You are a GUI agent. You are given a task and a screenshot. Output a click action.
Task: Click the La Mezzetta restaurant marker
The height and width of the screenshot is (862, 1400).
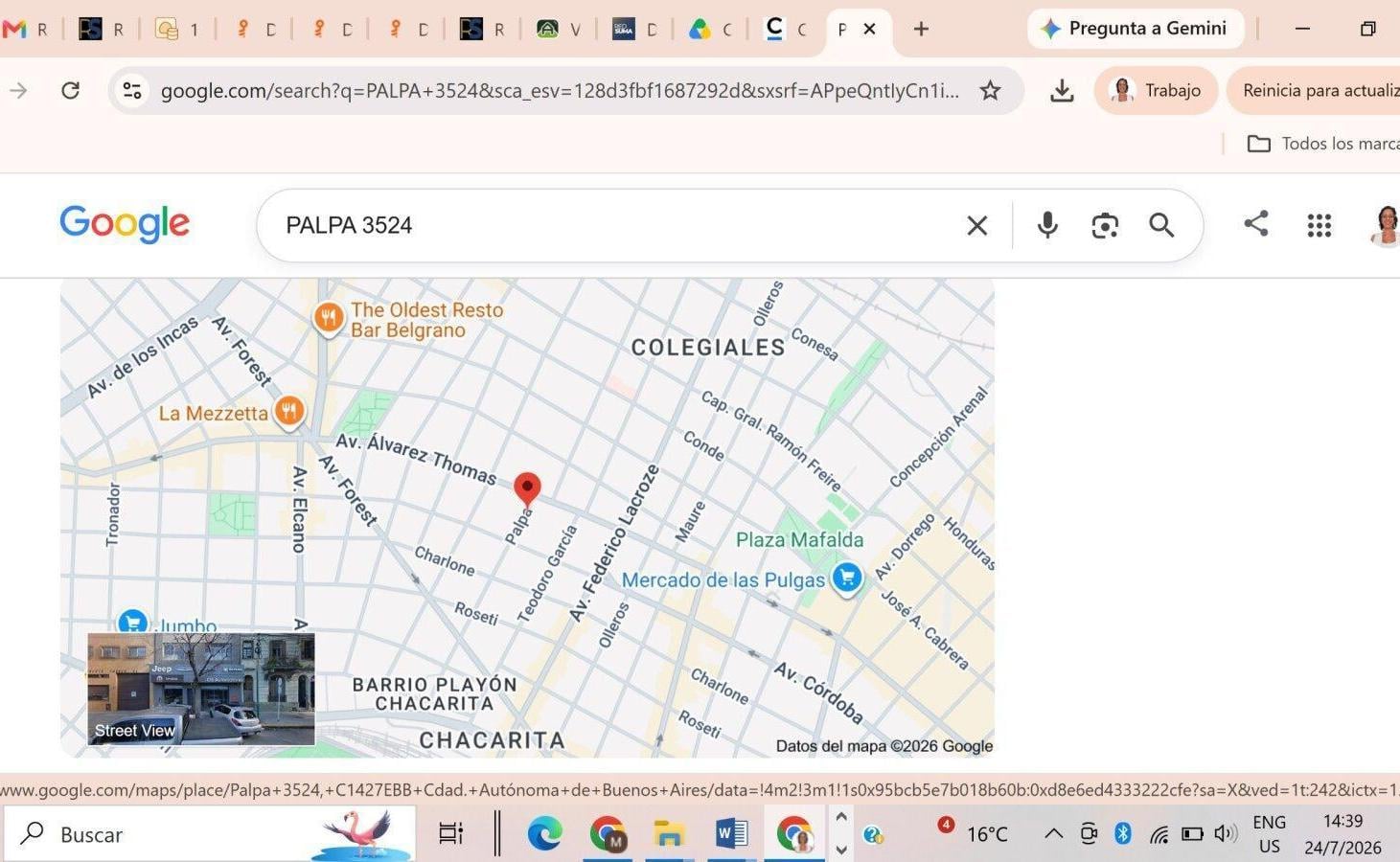click(288, 412)
